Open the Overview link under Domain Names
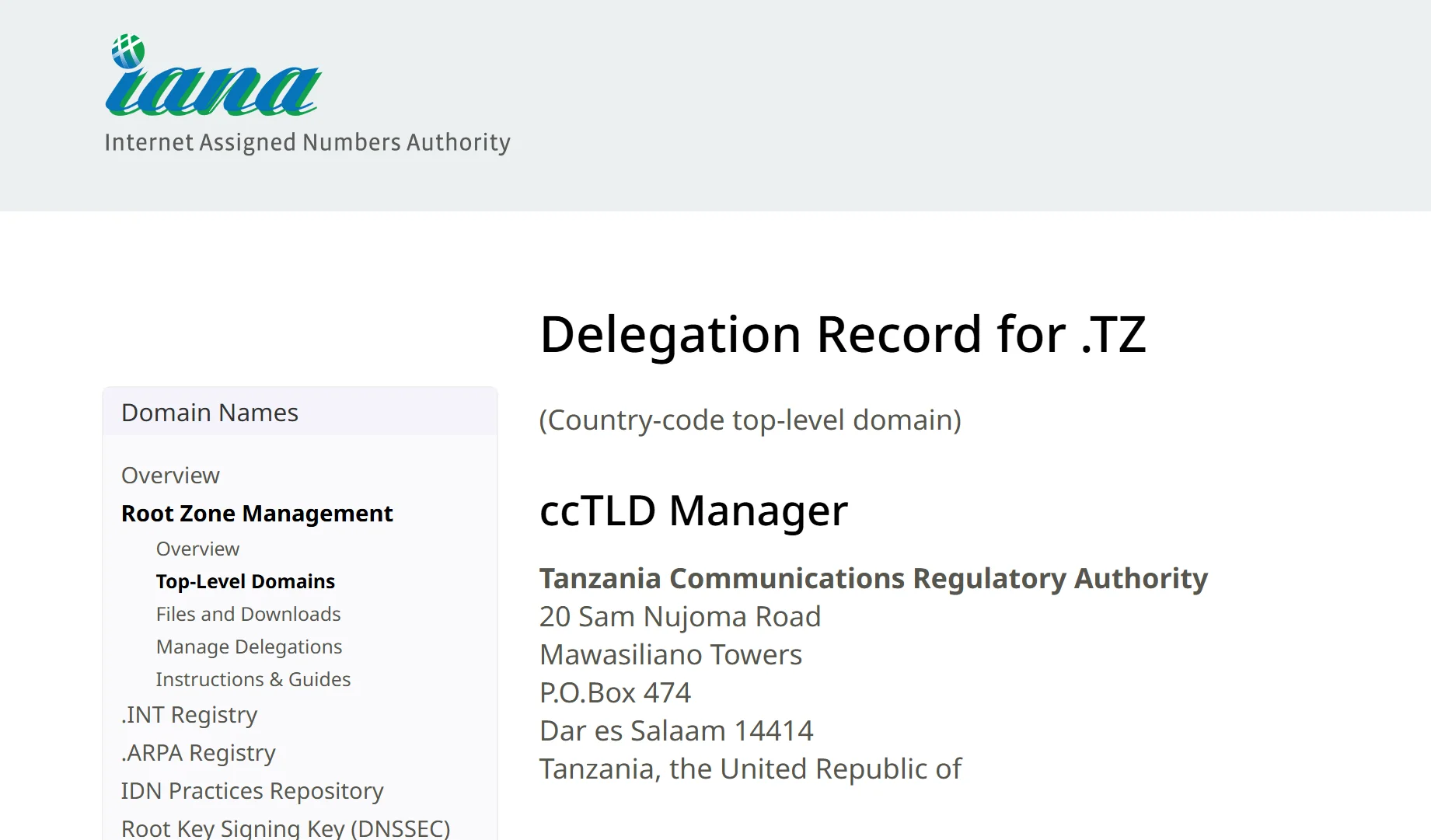The height and width of the screenshot is (840, 1431). coord(170,476)
